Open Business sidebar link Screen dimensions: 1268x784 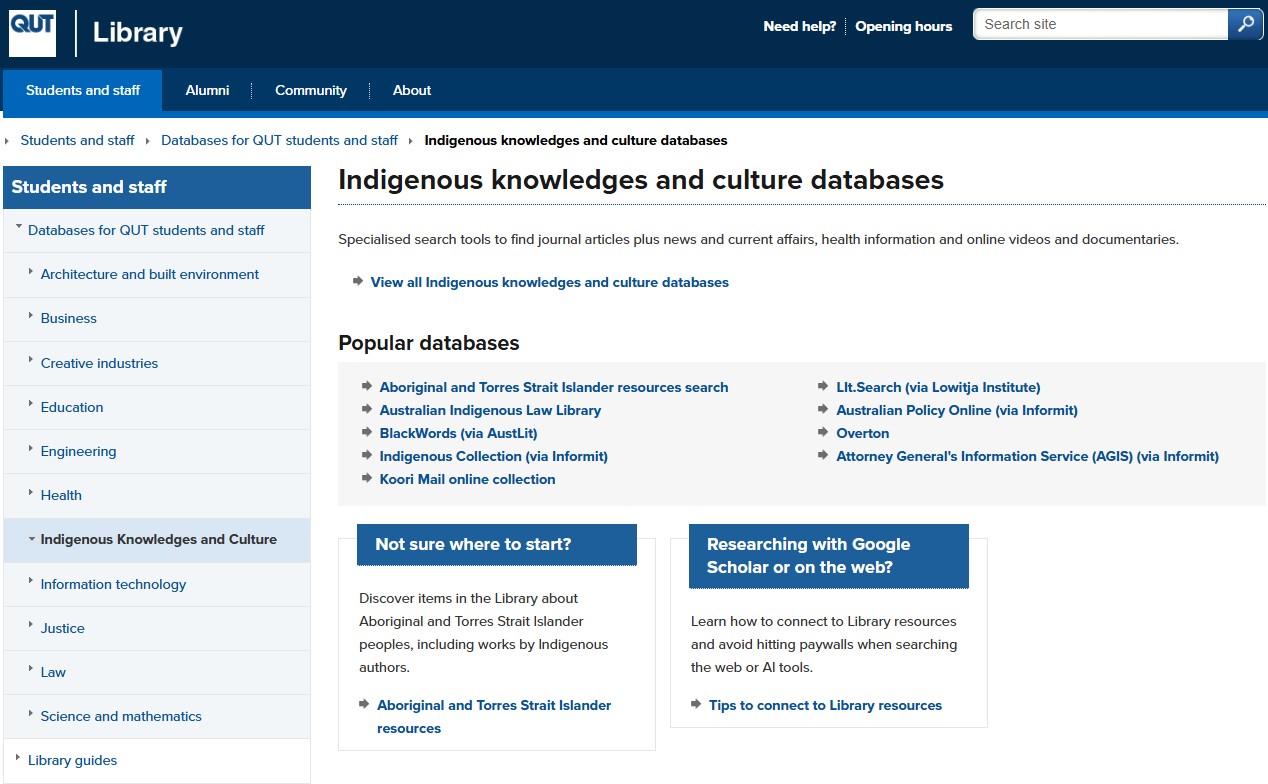pyautogui.click(x=69, y=318)
